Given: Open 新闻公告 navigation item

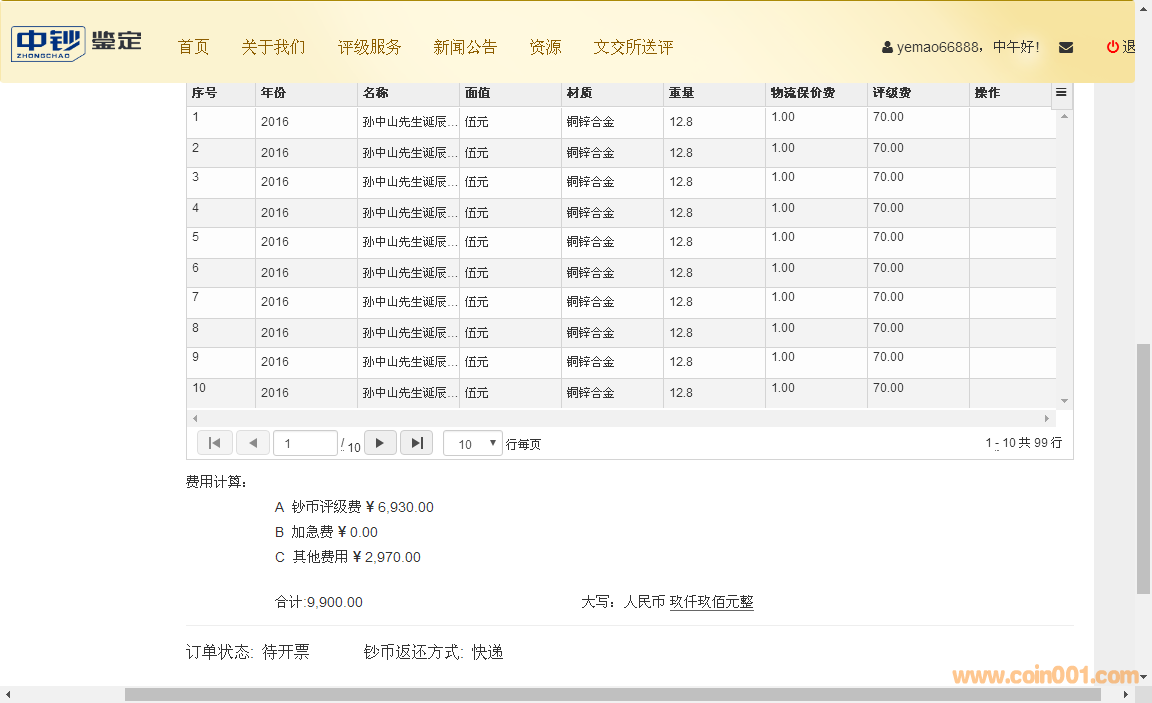Looking at the screenshot, I should pyautogui.click(x=465, y=47).
